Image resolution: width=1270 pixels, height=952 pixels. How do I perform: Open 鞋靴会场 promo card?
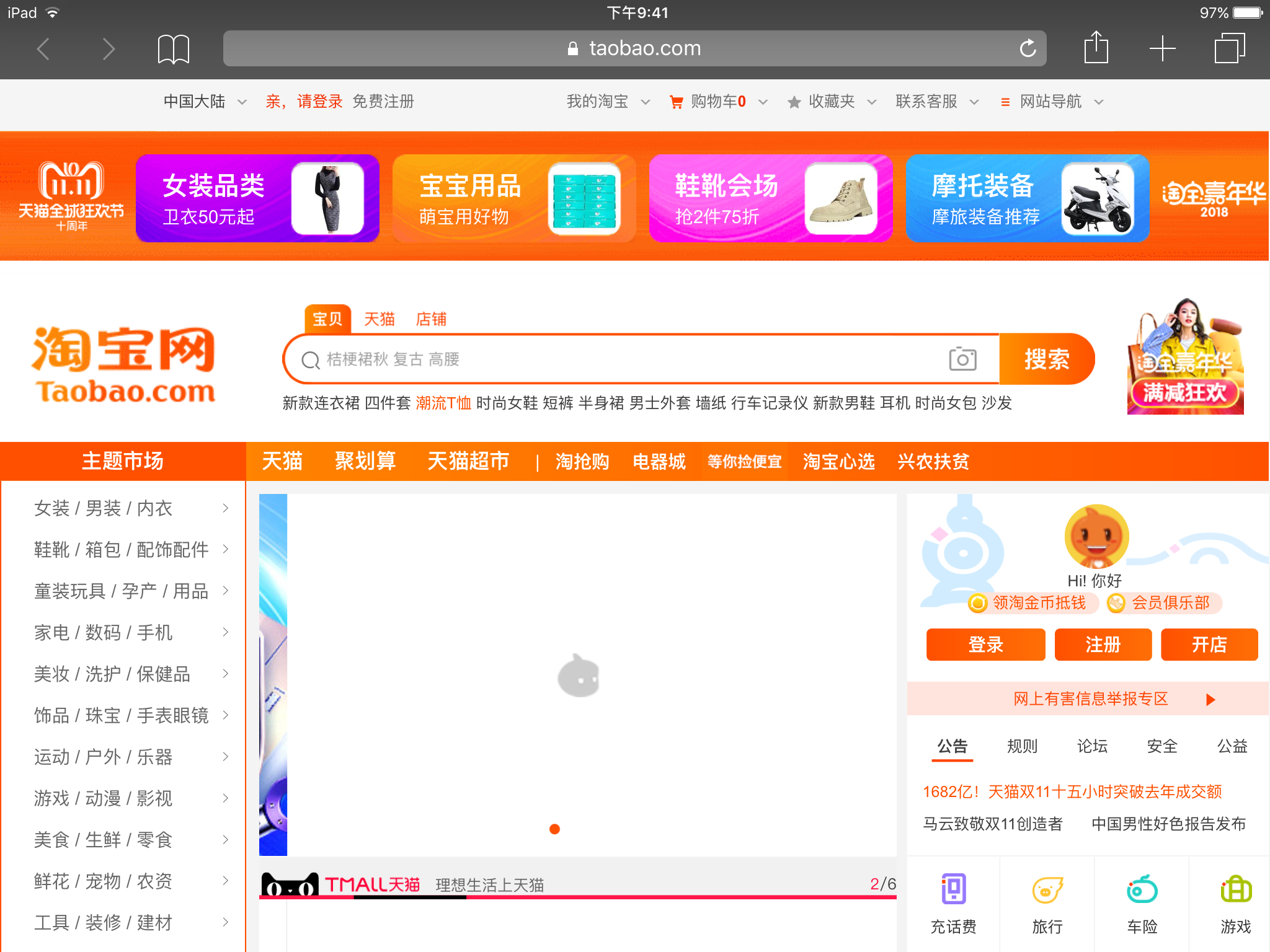coord(771,198)
